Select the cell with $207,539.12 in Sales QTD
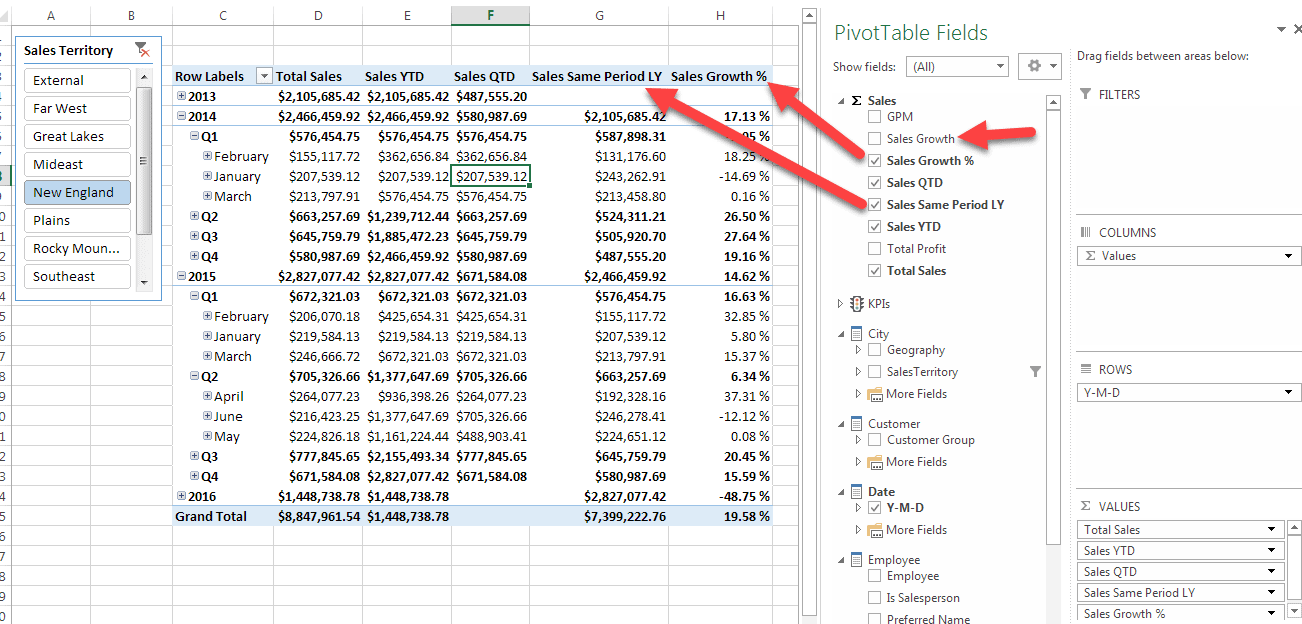This screenshot has width=1302, height=624. [490, 176]
